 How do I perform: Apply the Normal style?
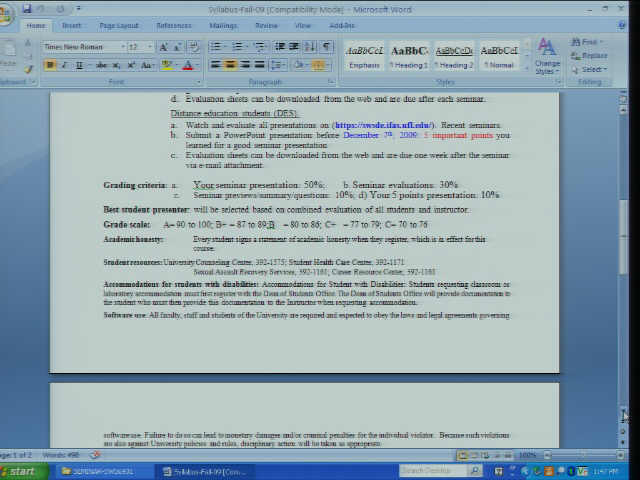[x=499, y=56]
